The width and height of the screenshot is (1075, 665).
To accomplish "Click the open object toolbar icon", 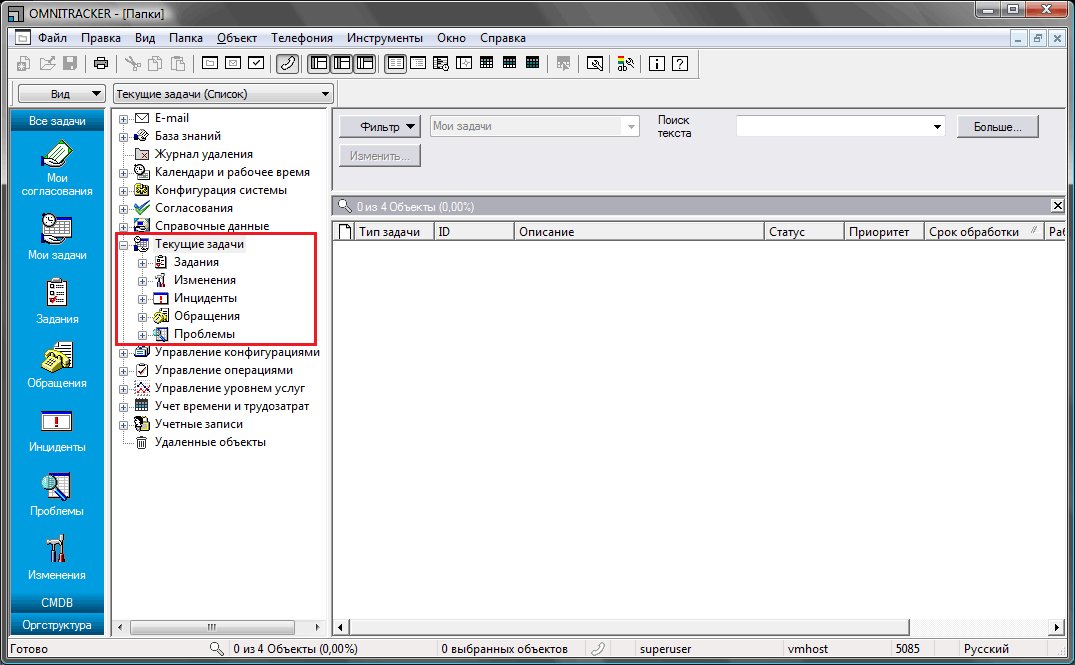I will [47, 64].
